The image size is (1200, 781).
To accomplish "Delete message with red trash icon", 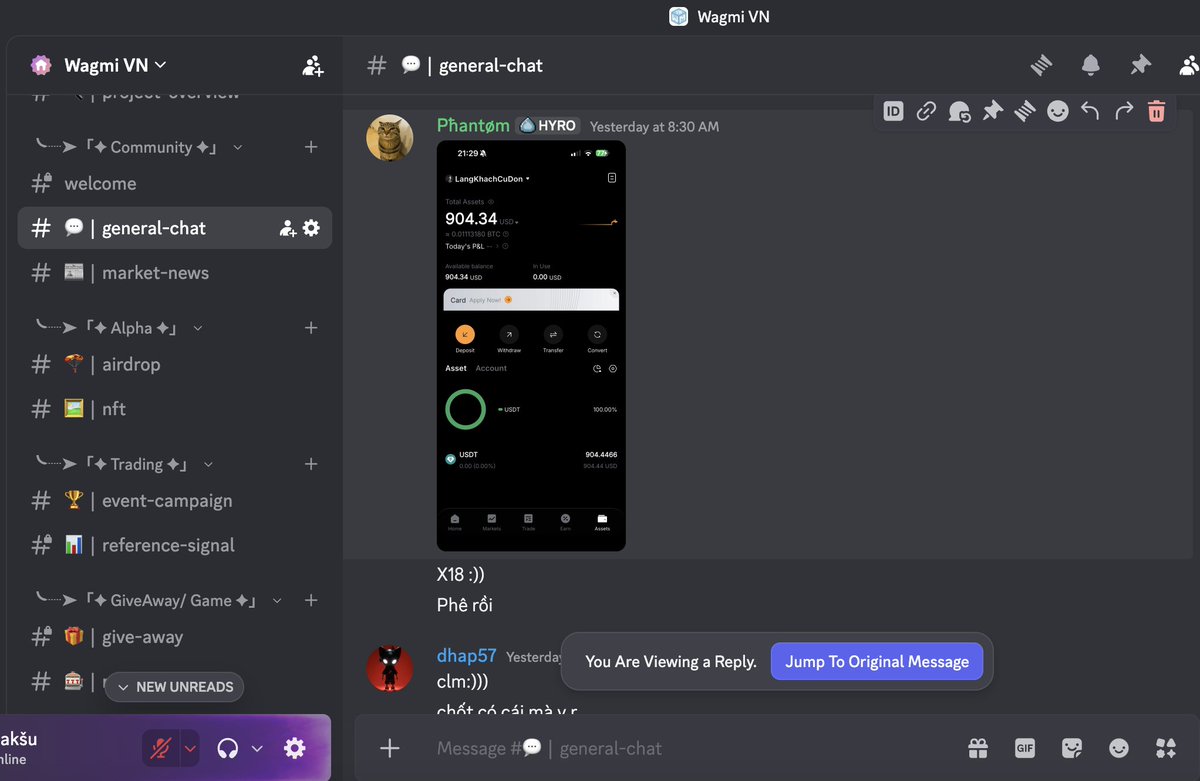I will pyautogui.click(x=1156, y=111).
